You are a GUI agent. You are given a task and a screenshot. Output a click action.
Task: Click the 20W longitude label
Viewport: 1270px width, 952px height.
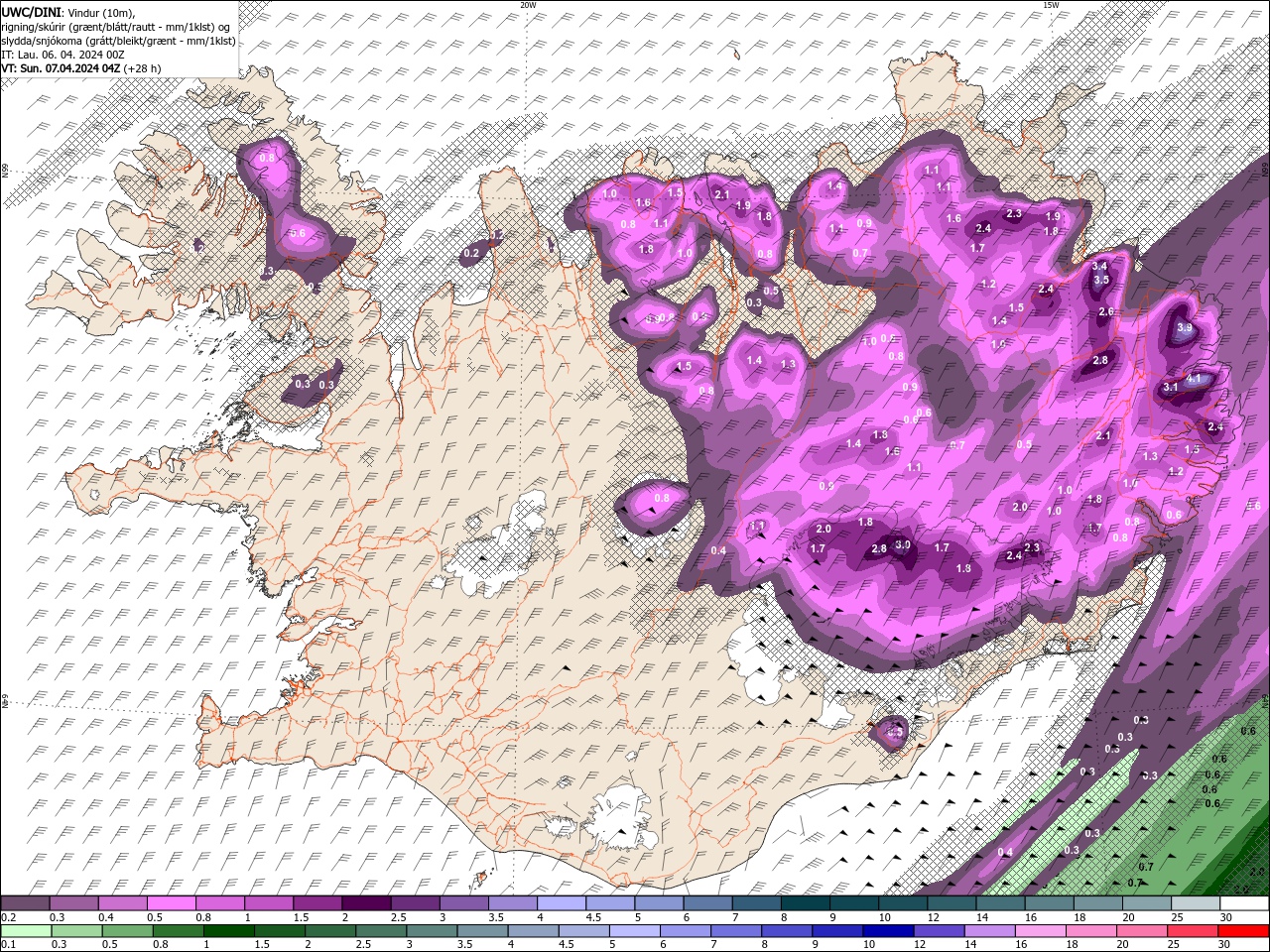pyautogui.click(x=528, y=4)
